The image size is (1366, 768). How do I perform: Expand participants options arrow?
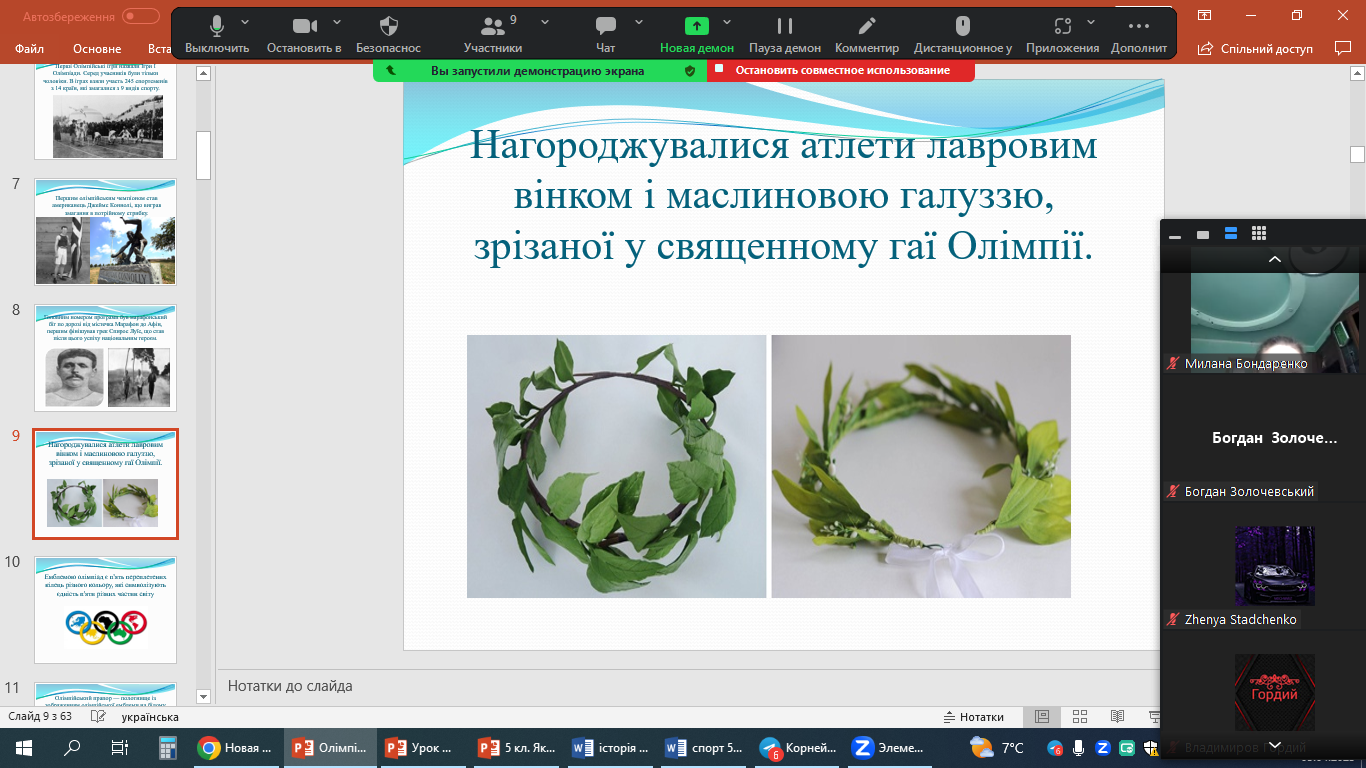[x=545, y=22]
